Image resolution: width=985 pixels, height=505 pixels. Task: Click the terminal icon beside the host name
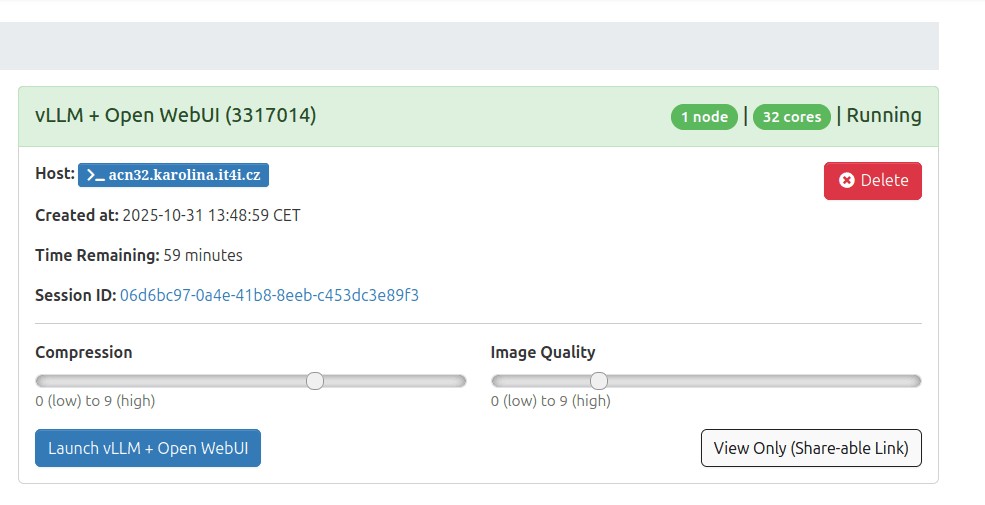(x=96, y=176)
